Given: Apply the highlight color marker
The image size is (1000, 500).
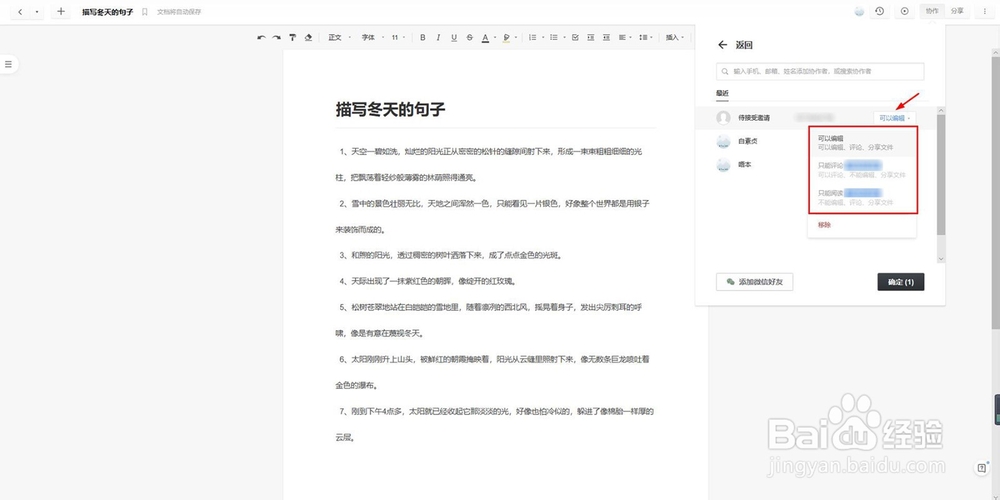Looking at the screenshot, I should coord(506,38).
